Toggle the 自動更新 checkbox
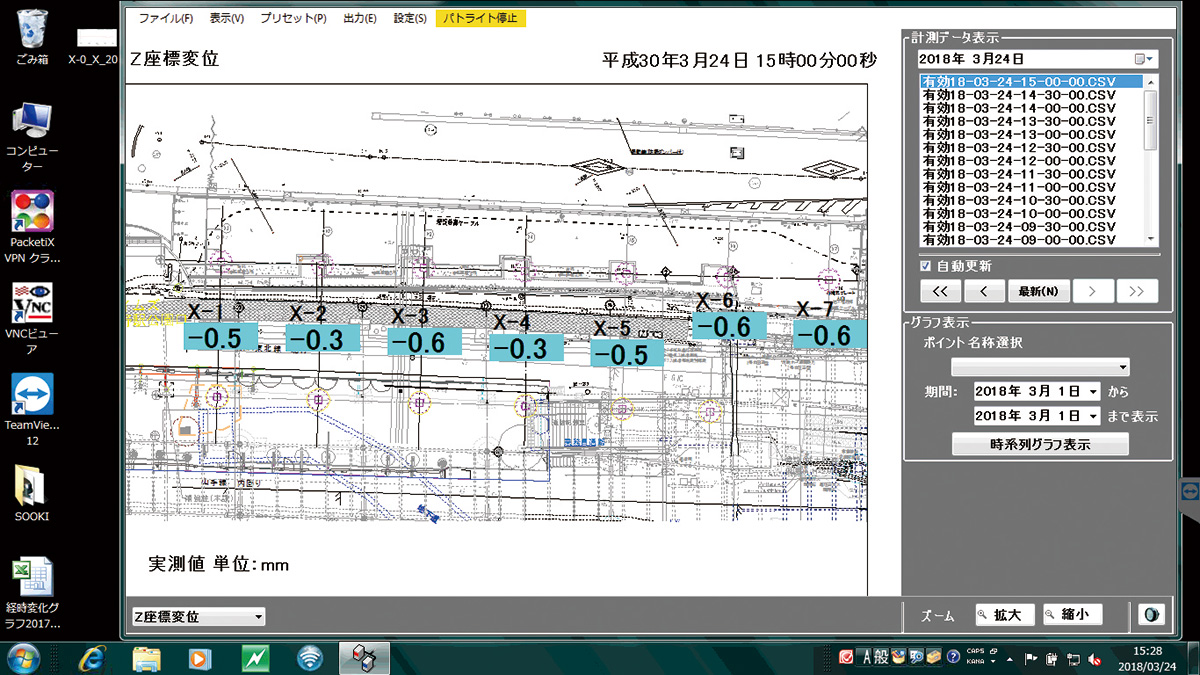This screenshot has width=1200, height=675. click(x=926, y=266)
